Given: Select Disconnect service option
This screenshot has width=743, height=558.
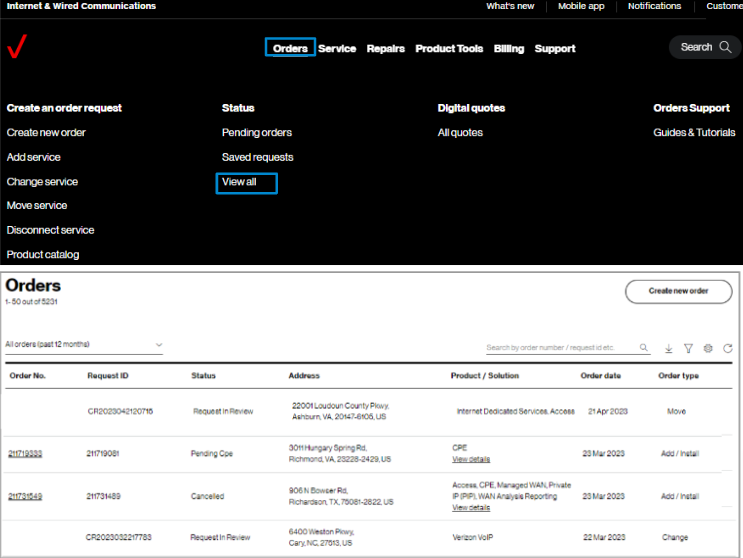Looking at the screenshot, I should (x=50, y=230).
